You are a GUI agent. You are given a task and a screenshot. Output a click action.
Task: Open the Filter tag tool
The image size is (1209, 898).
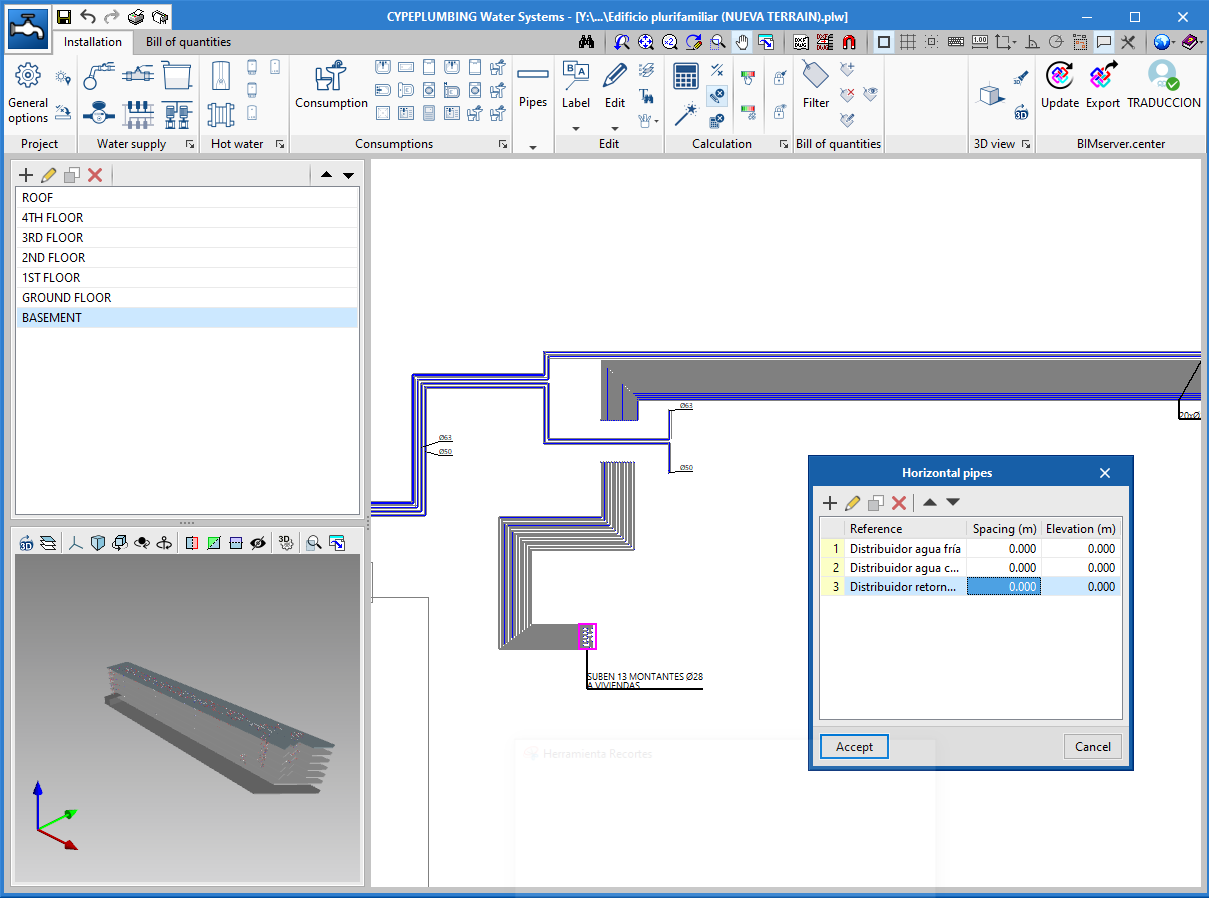pyautogui.click(x=816, y=85)
